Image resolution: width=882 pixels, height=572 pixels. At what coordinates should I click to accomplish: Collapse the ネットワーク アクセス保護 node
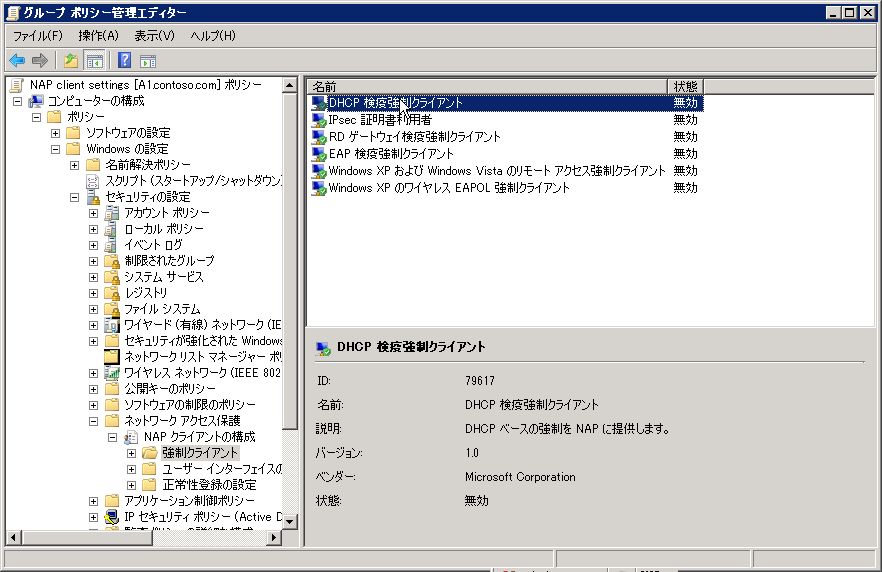click(x=93, y=421)
